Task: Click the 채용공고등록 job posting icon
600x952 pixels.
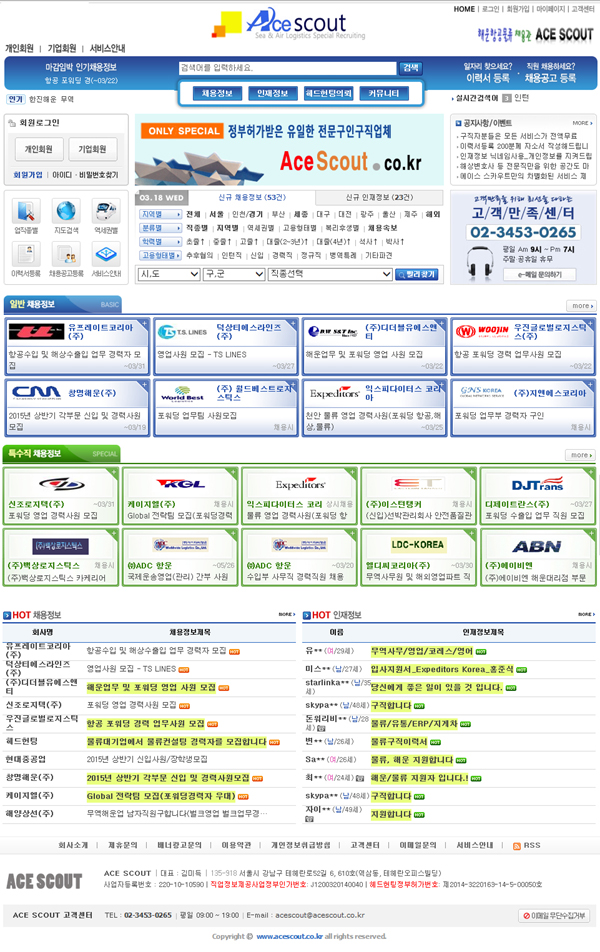Action: tap(66, 254)
